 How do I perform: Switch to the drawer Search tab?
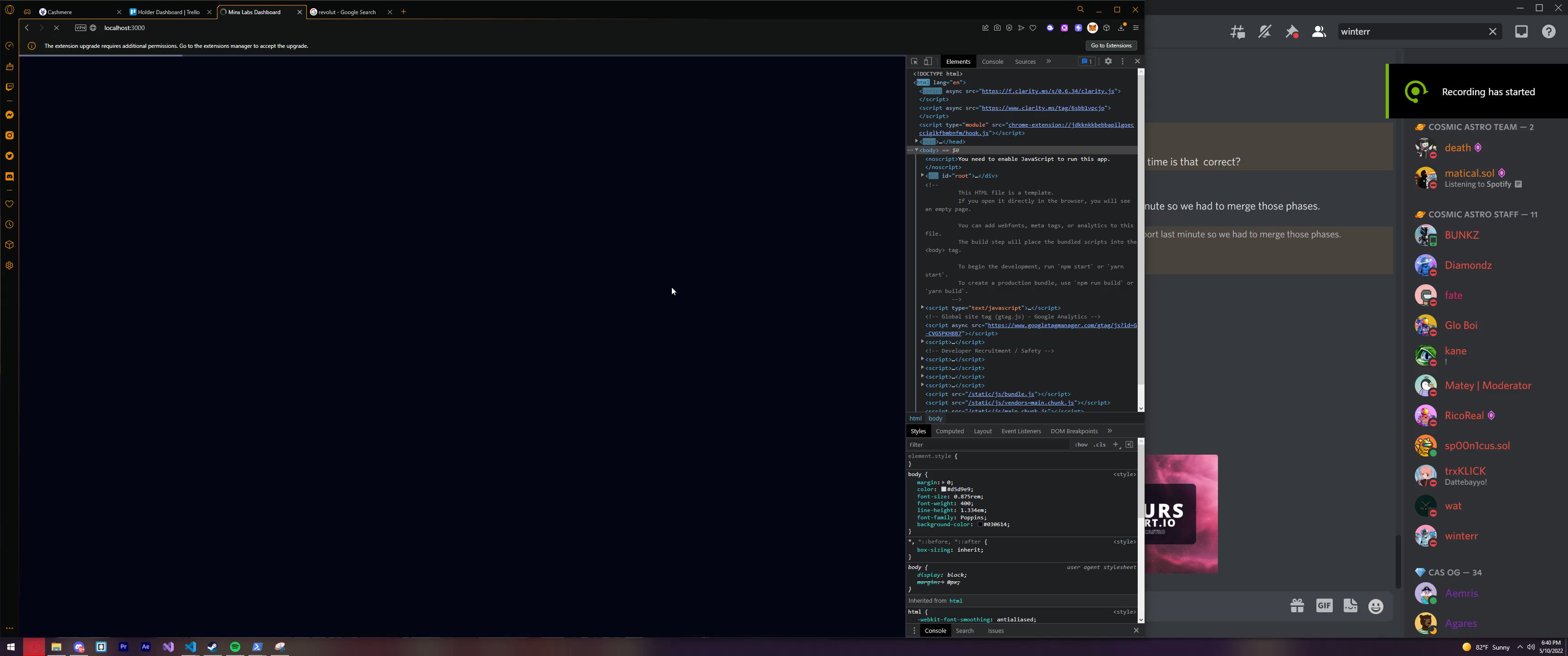tap(964, 631)
